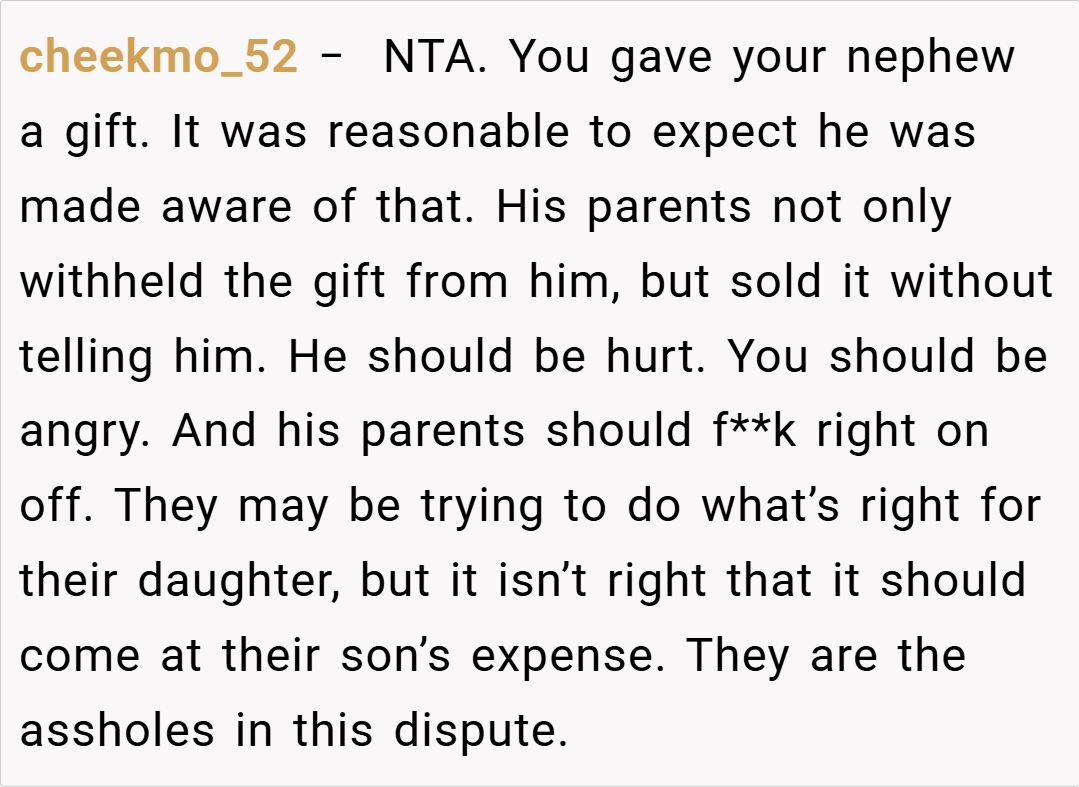Screen dimensions: 1079x787
Task: Click the word "nephew" in the first line
Action: click(930, 58)
